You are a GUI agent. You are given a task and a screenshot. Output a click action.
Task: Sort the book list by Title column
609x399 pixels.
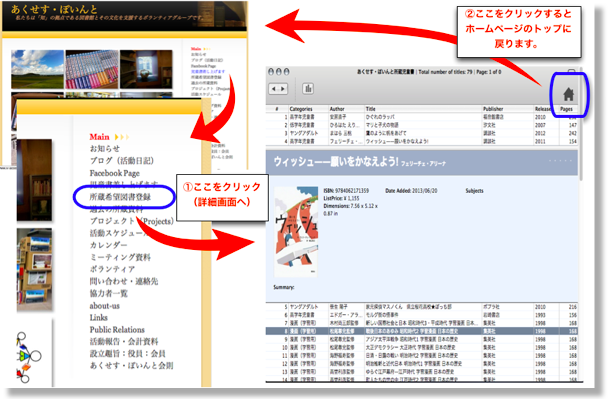click(371, 109)
